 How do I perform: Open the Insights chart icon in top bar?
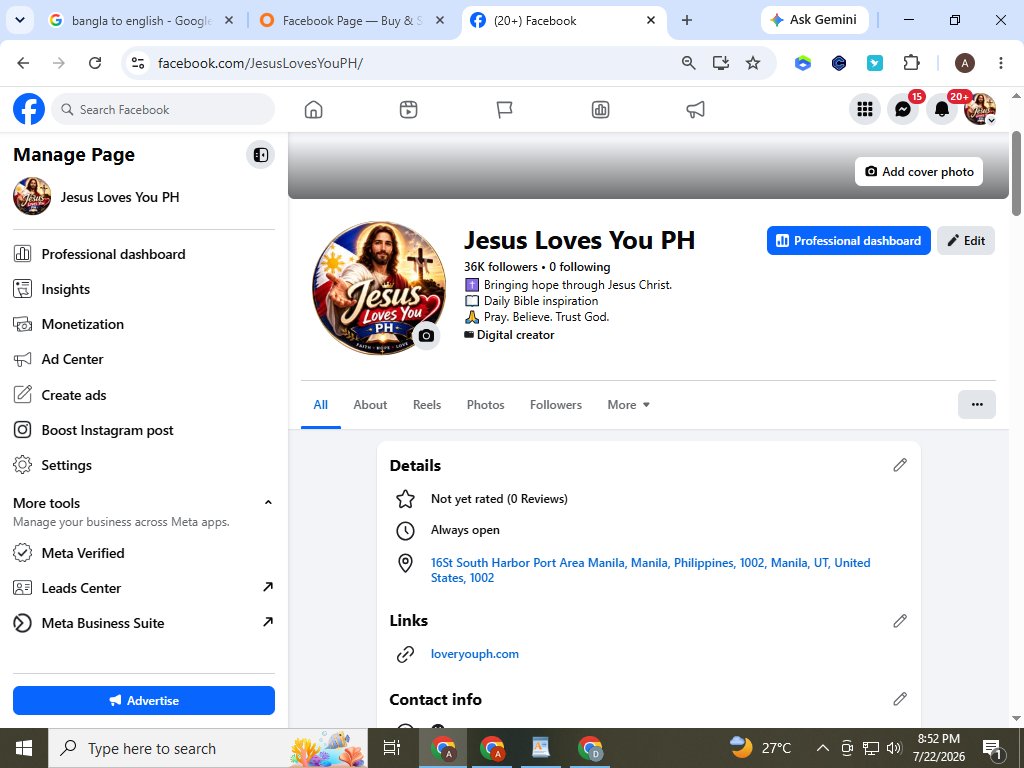pyautogui.click(x=600, y=110)
